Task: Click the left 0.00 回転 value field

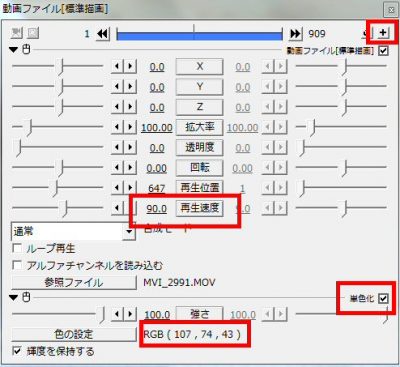Action: pos(157,168)
